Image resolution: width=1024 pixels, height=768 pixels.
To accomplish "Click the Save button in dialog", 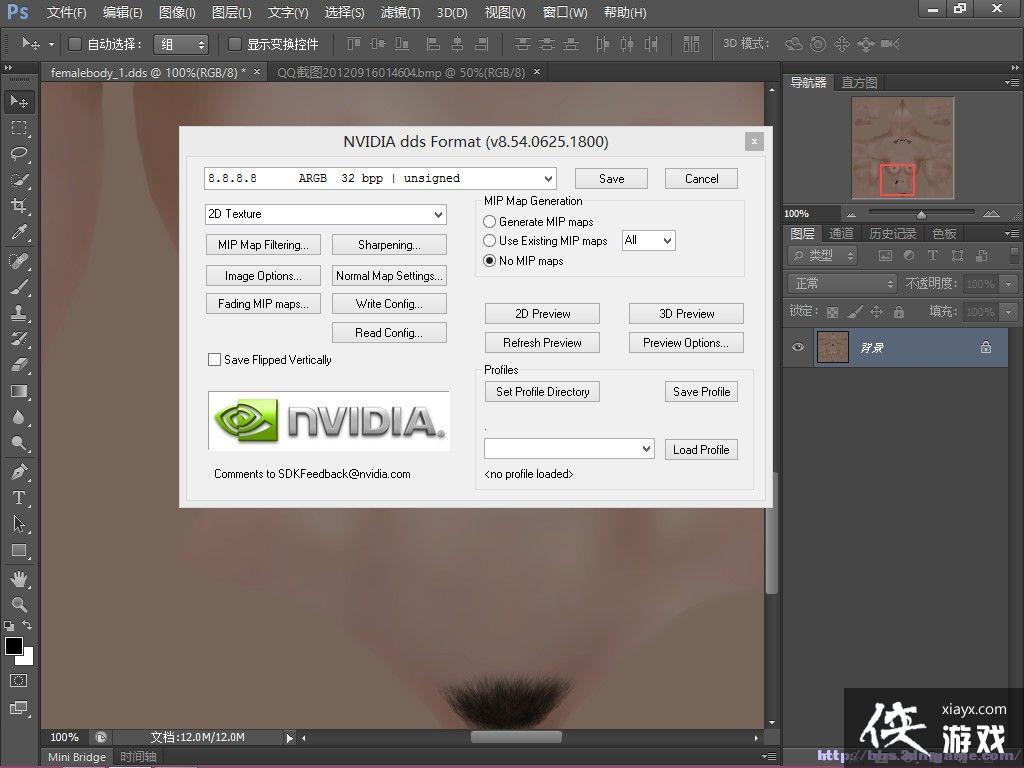I will (x=611, y=179).
